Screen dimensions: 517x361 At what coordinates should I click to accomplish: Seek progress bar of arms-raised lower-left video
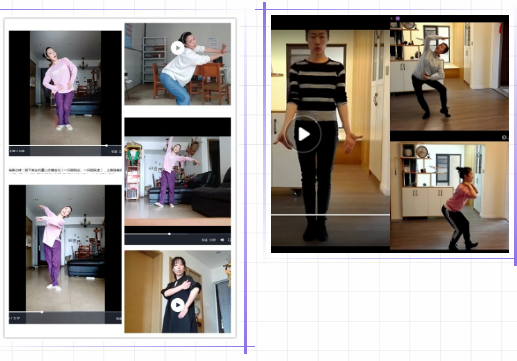pos(65,312)
